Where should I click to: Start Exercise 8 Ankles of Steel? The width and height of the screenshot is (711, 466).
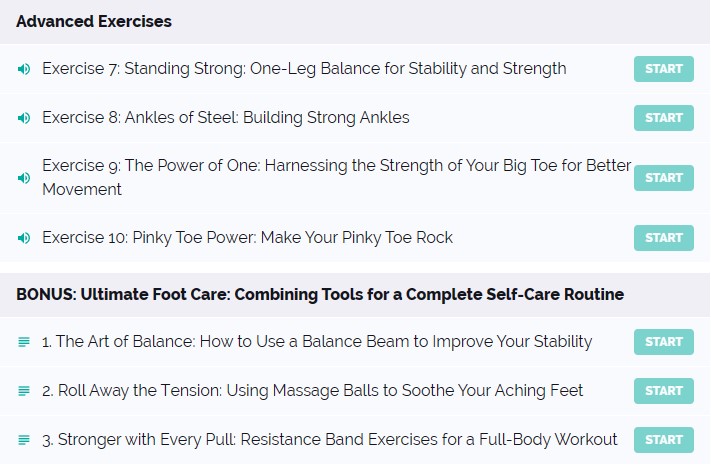tap(663, 118)
